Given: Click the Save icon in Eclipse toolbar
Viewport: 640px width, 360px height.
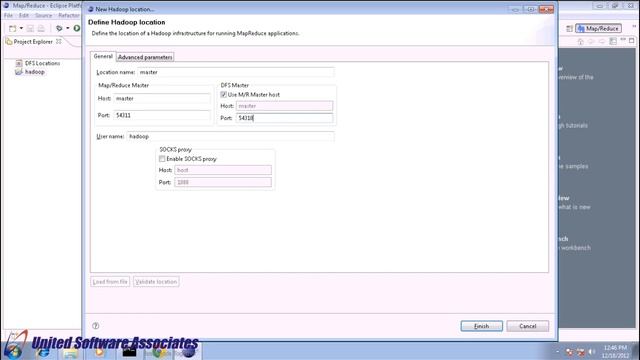Looking at the screenshot, I should coord(30,28).
